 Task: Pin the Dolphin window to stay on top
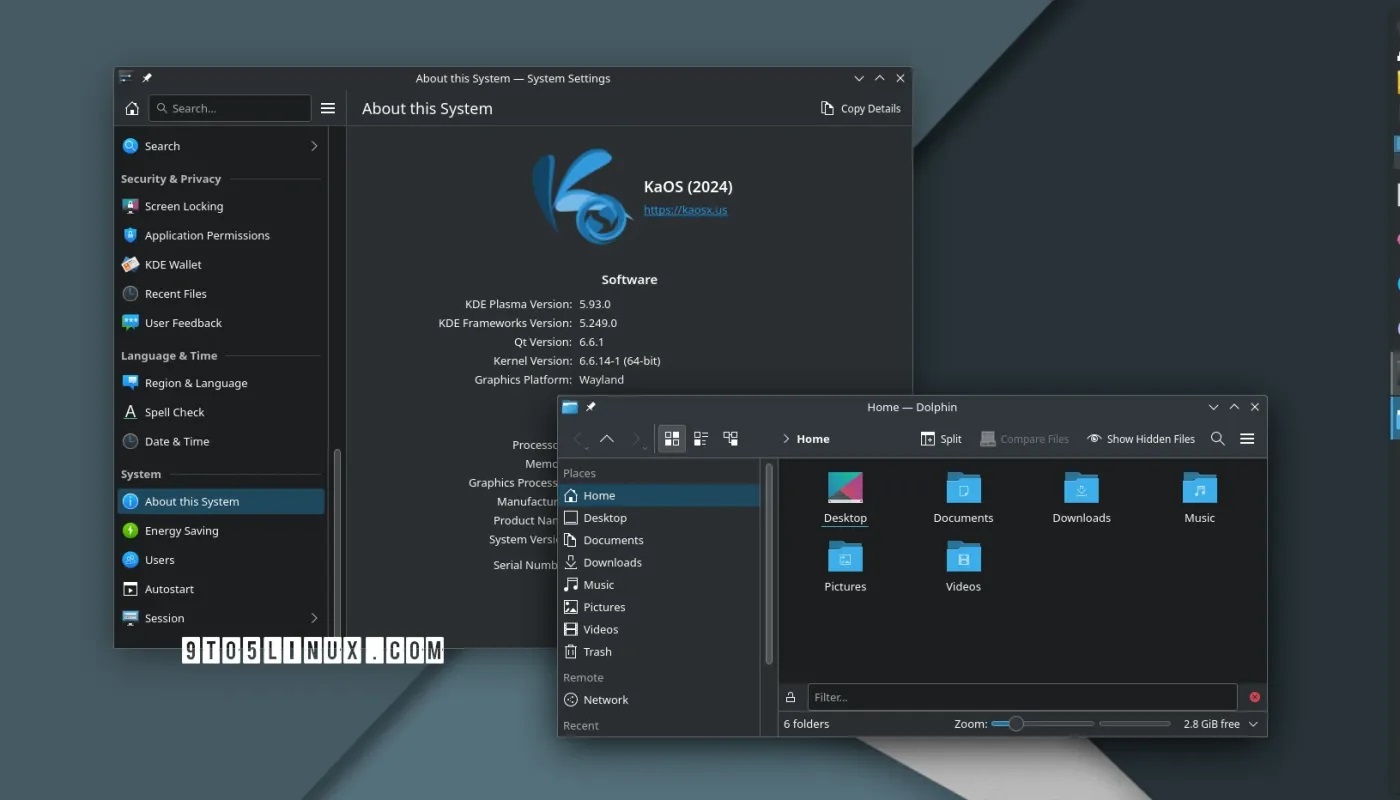coord(590,407)
